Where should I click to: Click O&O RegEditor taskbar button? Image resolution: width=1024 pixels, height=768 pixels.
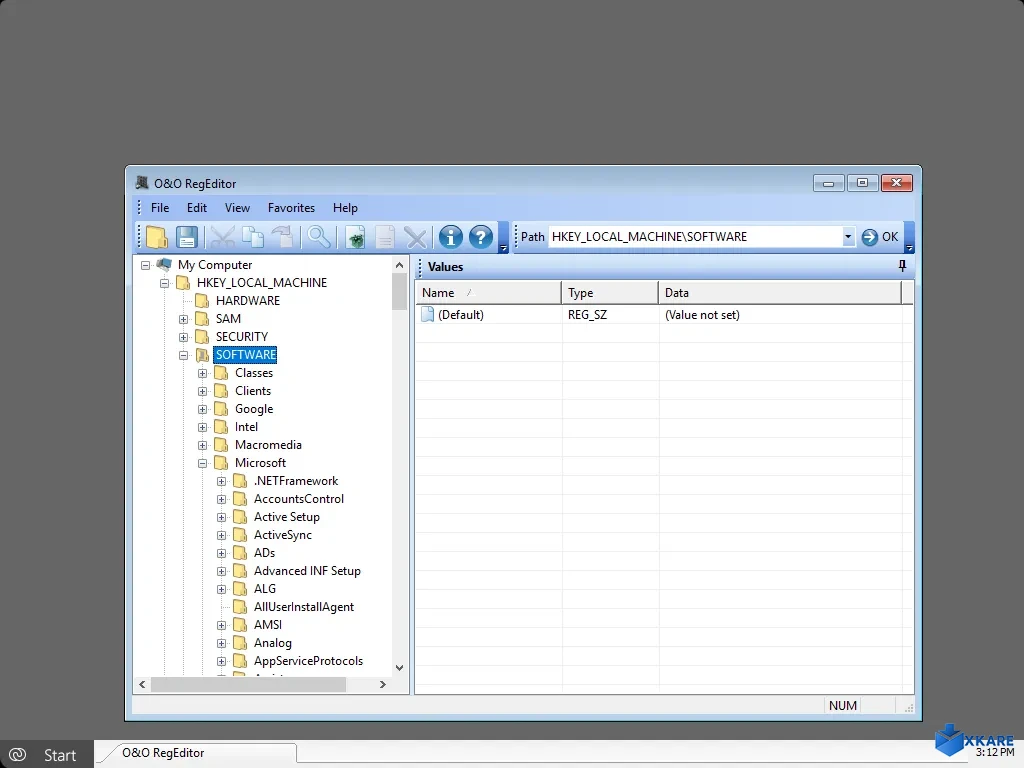click(x=199, y=753)
